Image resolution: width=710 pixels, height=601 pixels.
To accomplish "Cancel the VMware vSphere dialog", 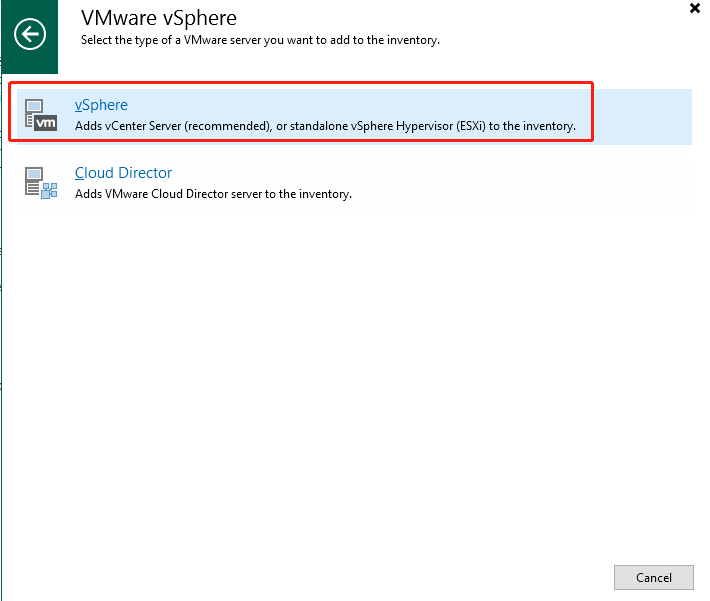I will coord(653,577).
